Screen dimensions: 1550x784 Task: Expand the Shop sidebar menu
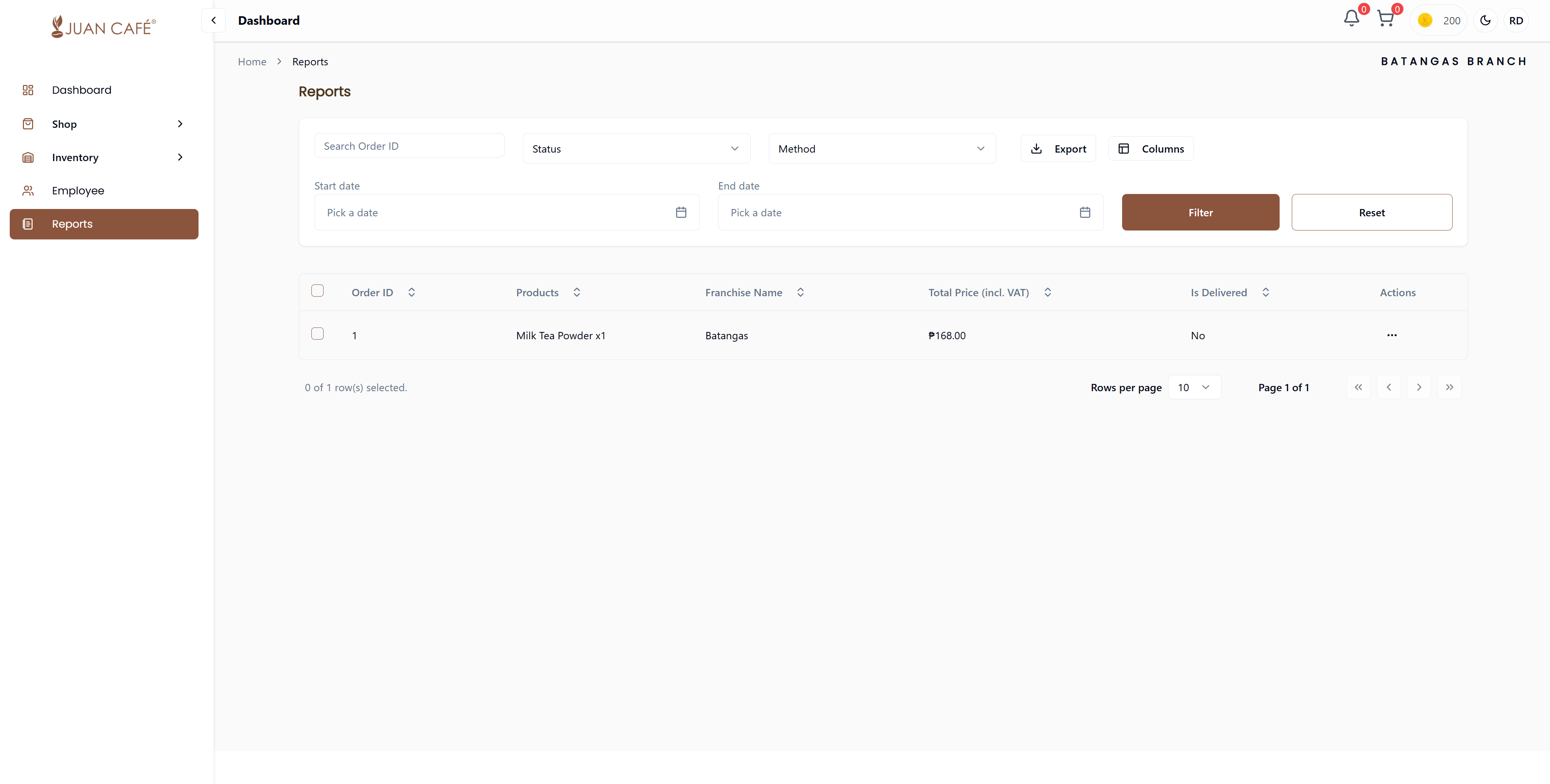click(x=104, y=124)
